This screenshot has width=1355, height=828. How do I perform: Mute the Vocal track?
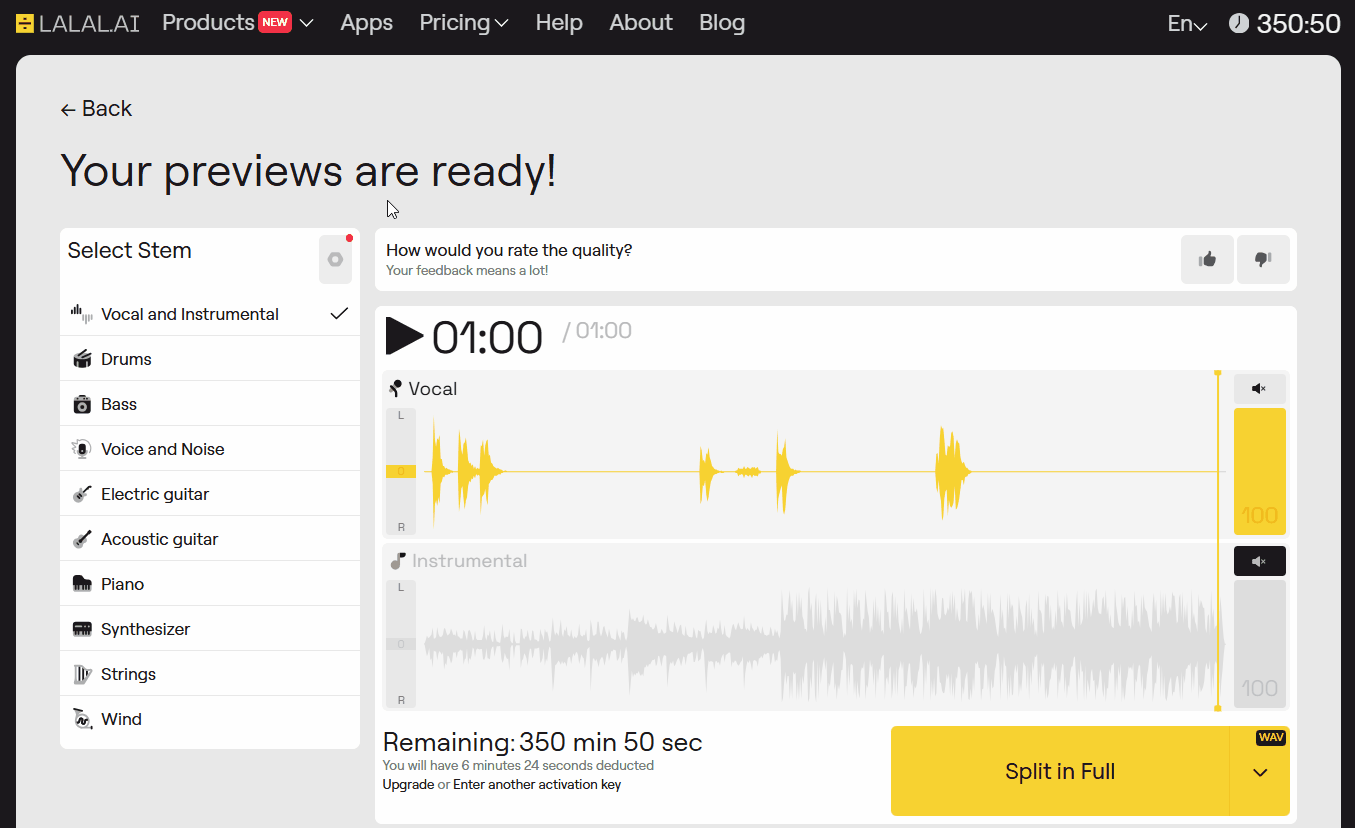click(1259, 389)
